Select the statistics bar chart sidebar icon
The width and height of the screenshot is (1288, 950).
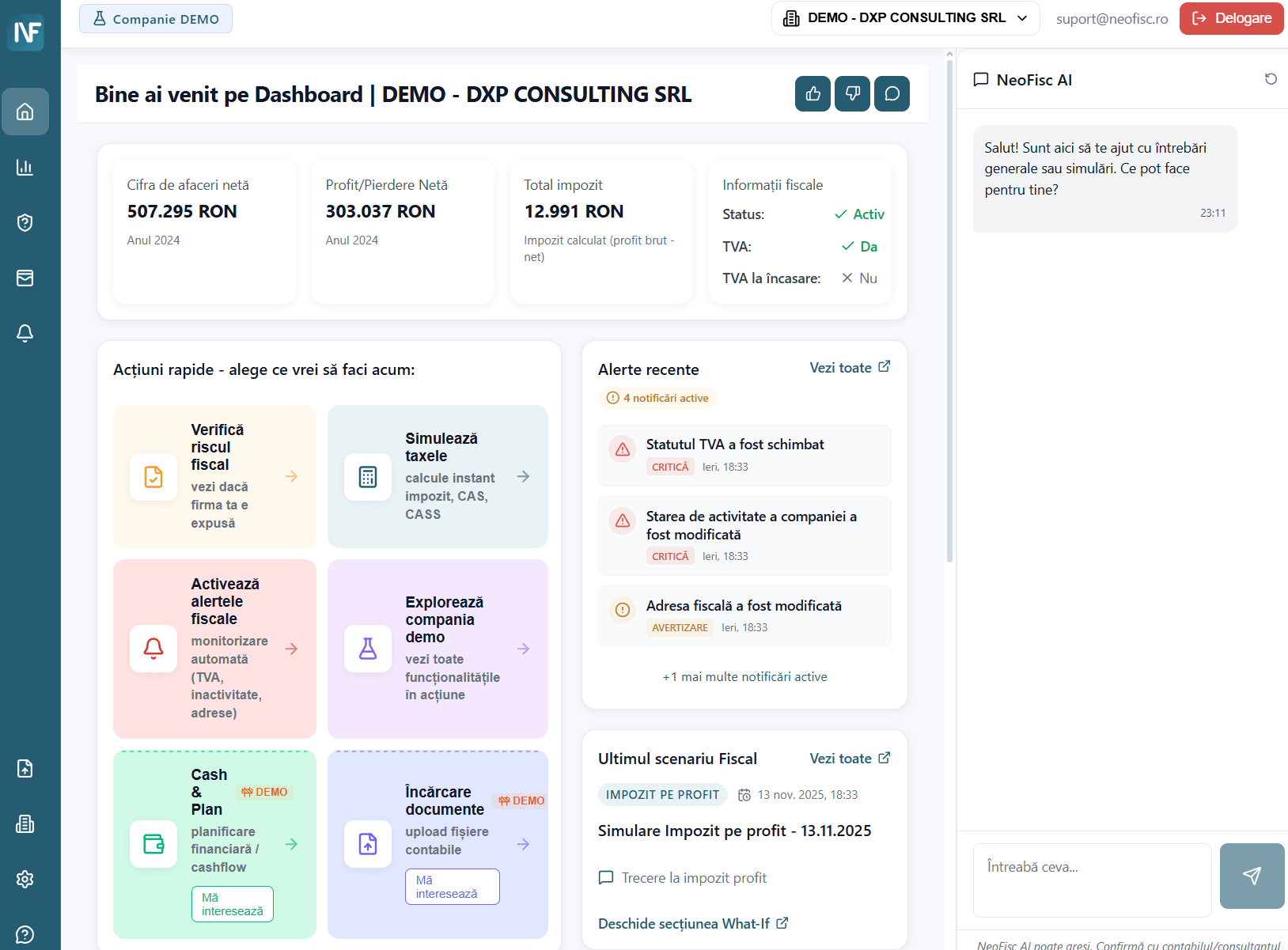tap(25, 167)
